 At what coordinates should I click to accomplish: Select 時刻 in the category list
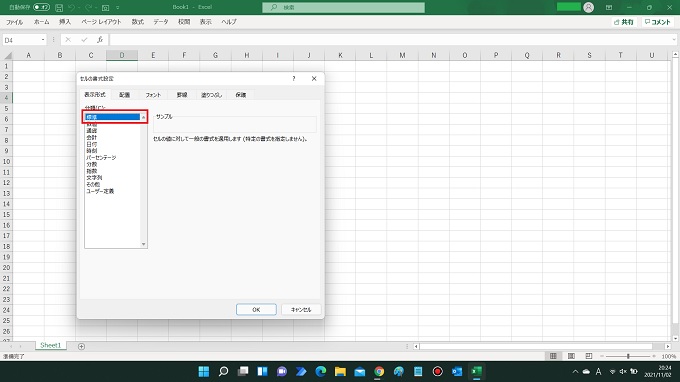point(92,151)
